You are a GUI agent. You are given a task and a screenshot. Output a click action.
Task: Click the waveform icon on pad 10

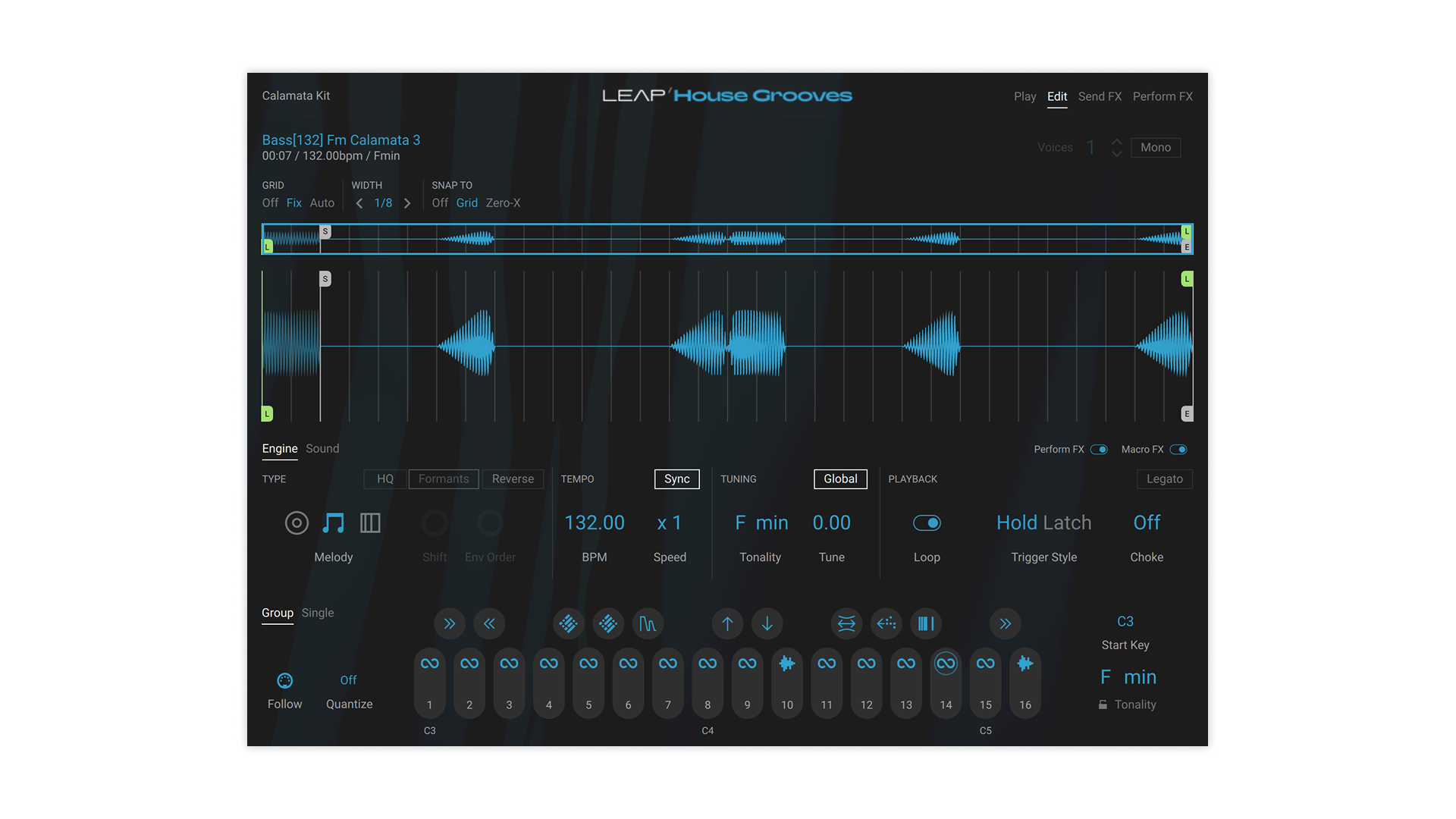[x=787, y=664]
